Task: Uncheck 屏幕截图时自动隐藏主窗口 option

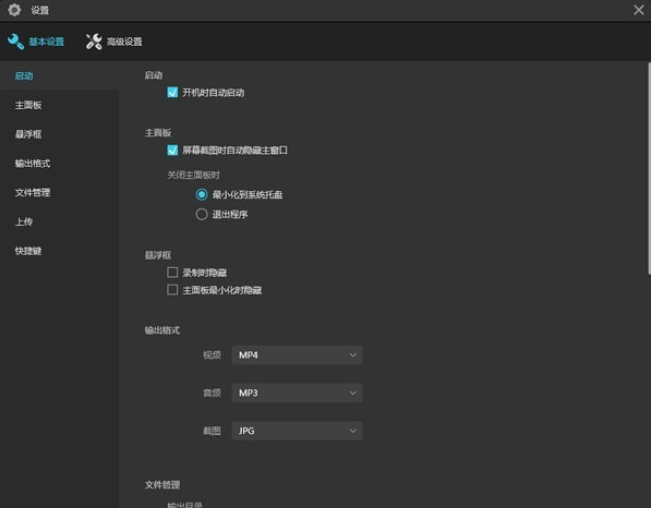Action: (x=173, y=150)
